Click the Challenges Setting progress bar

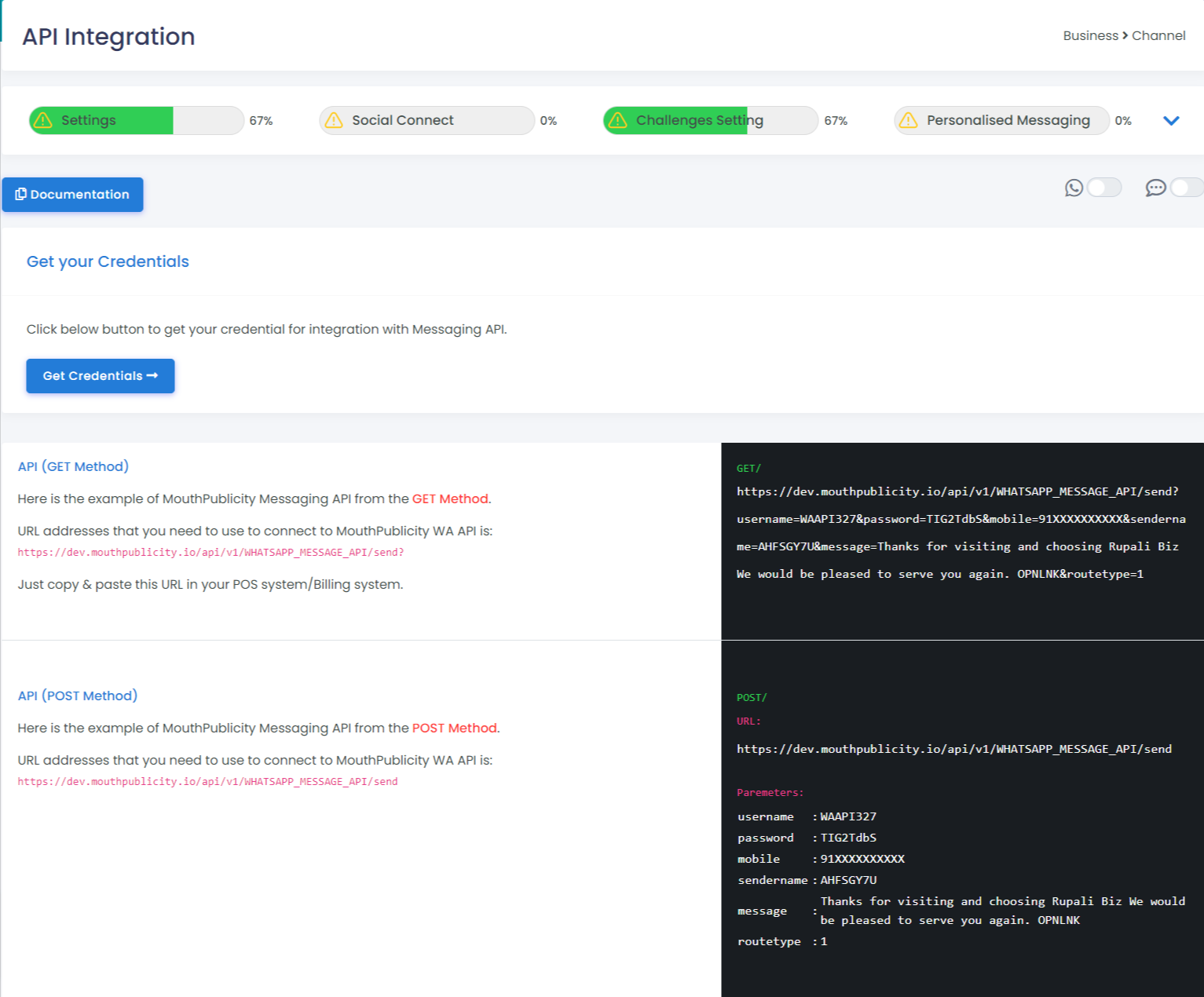pos(711,120)
